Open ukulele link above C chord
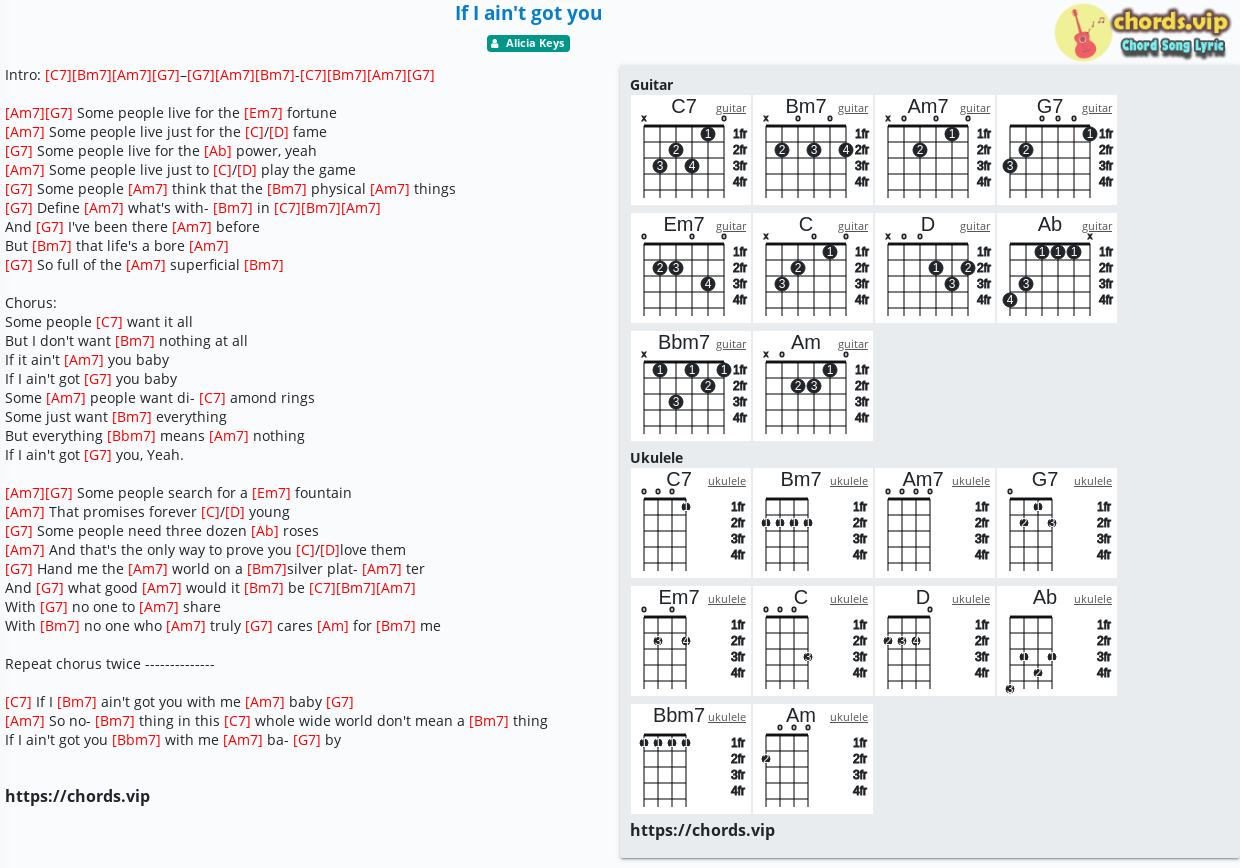The height and width of the screenshot is (868, 1240). coord(849,599)
